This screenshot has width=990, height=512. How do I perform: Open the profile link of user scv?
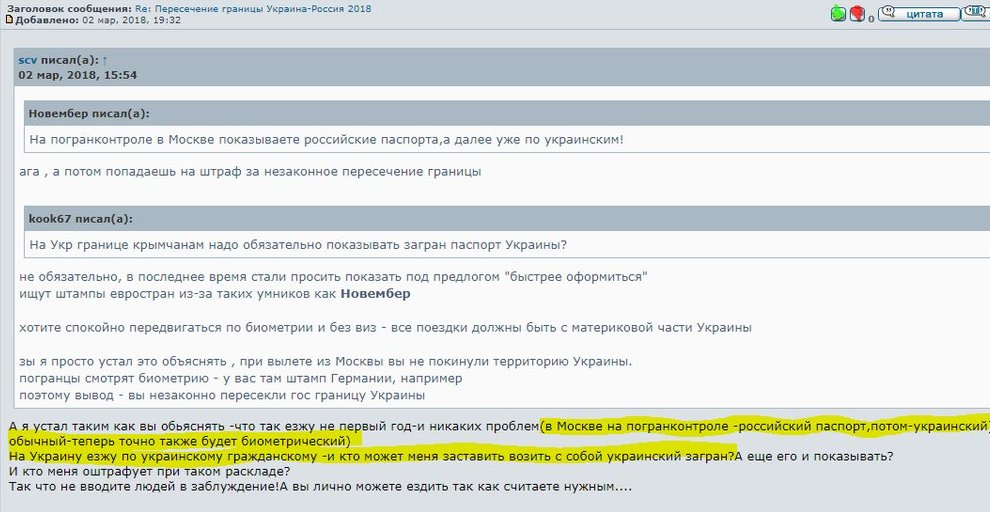click(x=28, y=60)
